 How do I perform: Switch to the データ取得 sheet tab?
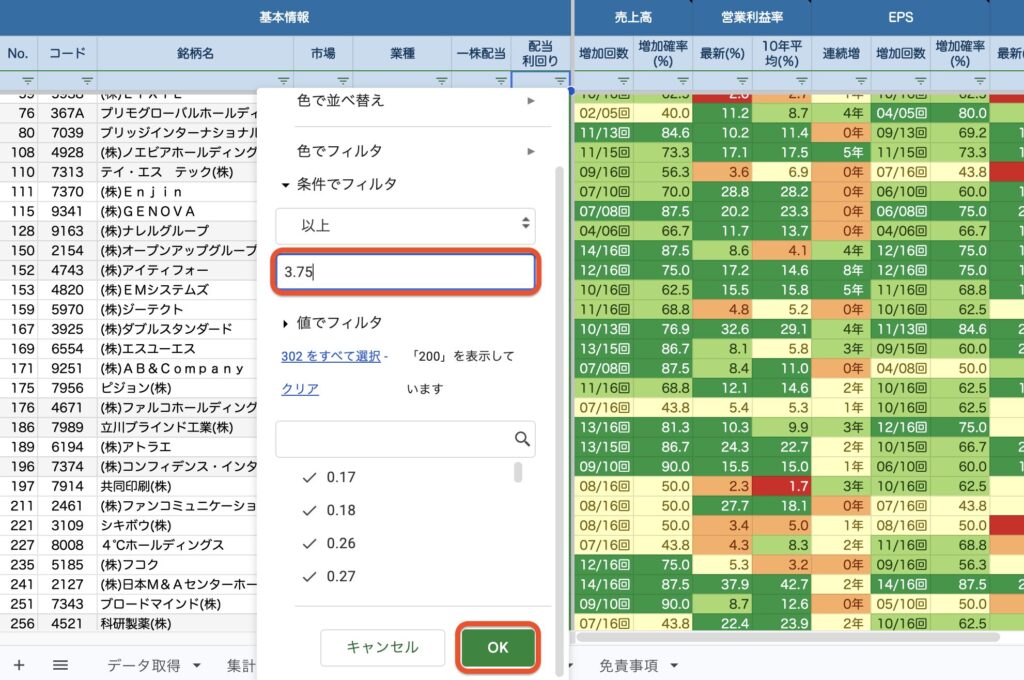152,665
